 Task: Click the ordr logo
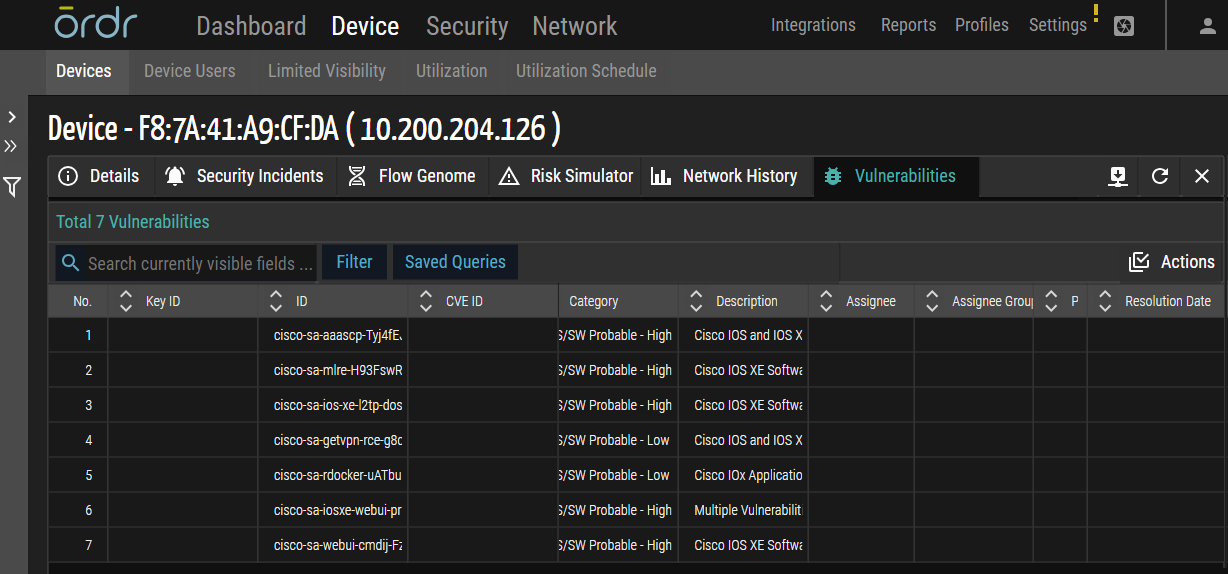coord(96,25)
